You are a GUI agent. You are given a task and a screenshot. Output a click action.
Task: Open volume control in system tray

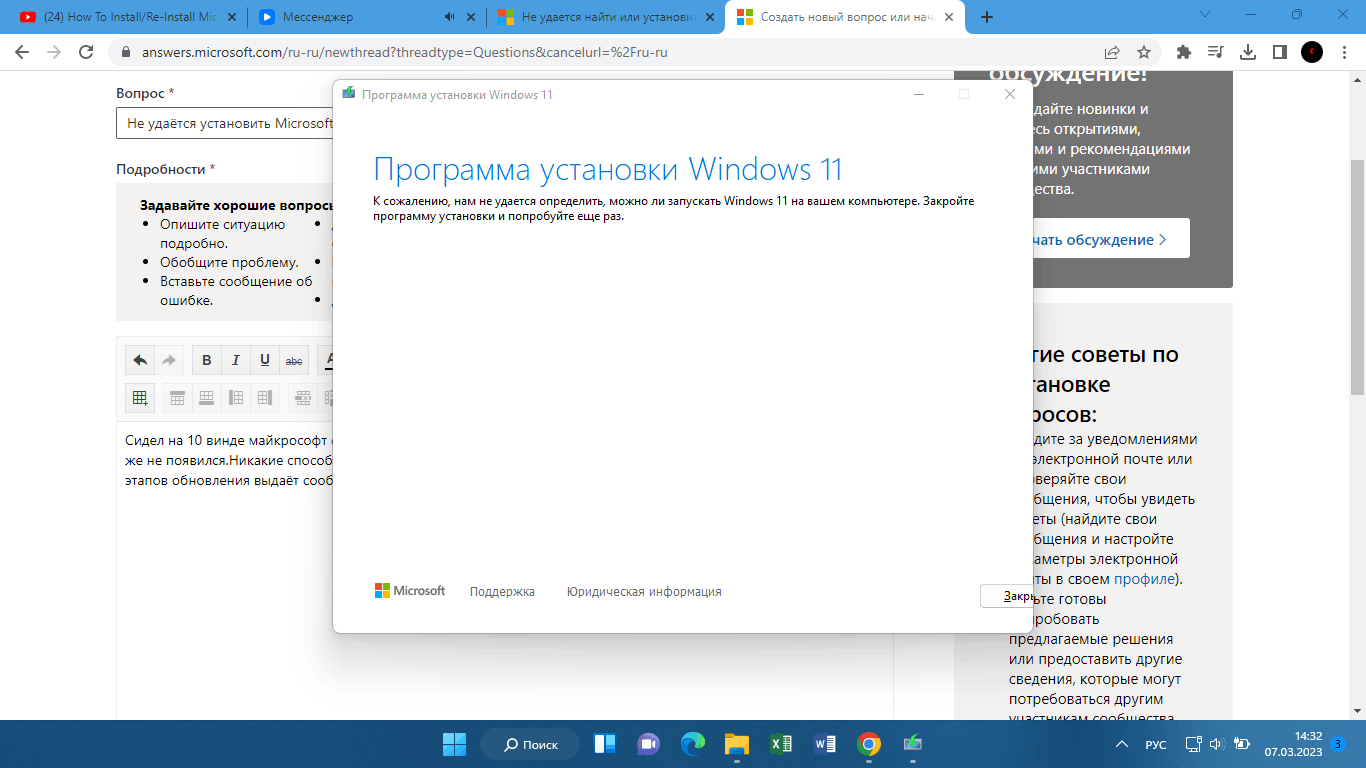click(1217, 744)
